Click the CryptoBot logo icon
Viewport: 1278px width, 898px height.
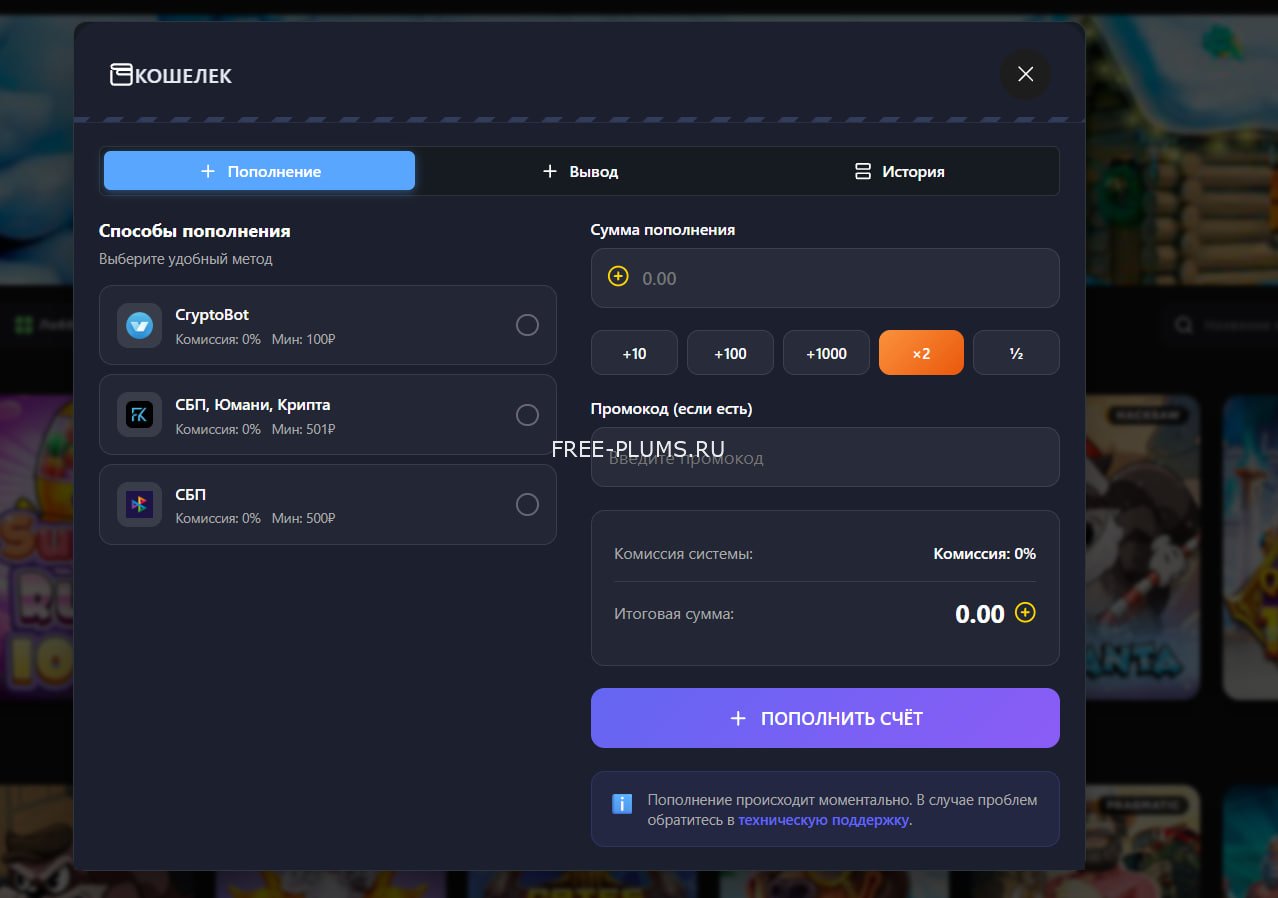click(x=139, y=325)
